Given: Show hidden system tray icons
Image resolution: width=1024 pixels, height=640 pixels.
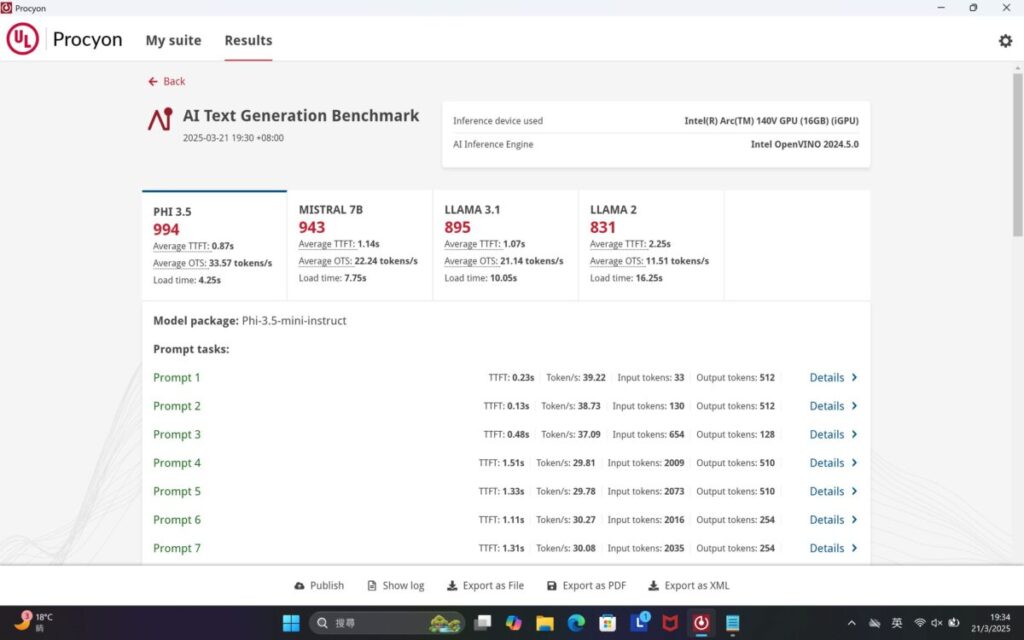Looking at the screenshot, I should pos(851,623).
